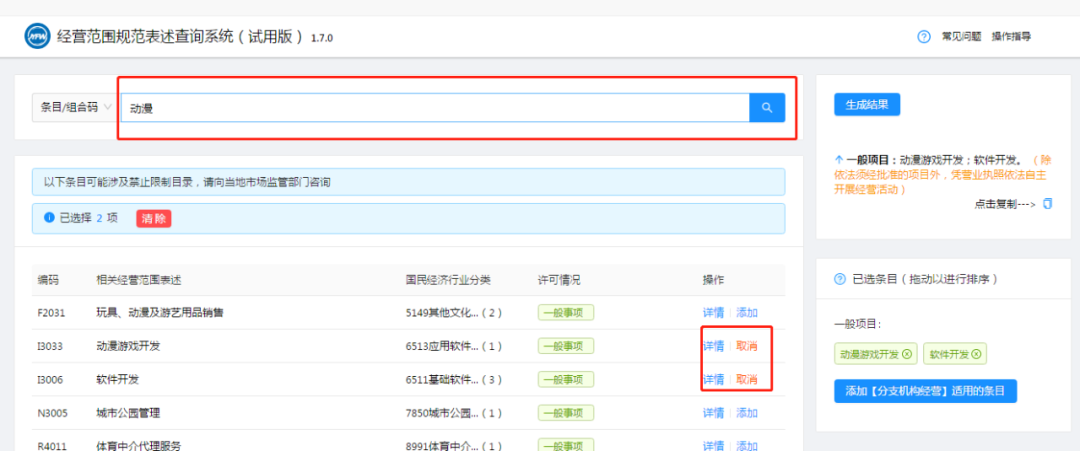View 详情 for 玩具、动漫及游艺用品销售
The height and width of the screenshot is (451, 1080).
(x=713, y=313)
